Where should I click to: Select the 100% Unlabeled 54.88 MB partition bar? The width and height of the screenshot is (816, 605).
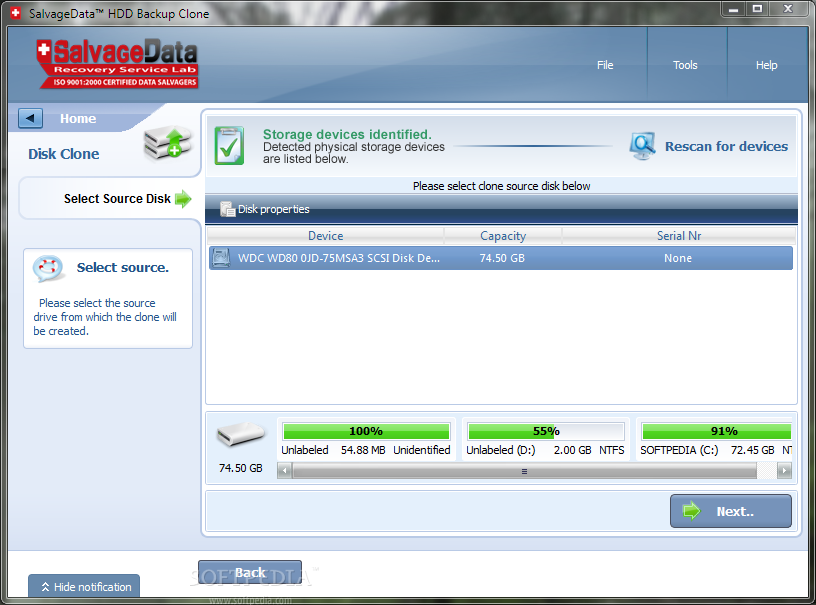click(x=366, y=431)
